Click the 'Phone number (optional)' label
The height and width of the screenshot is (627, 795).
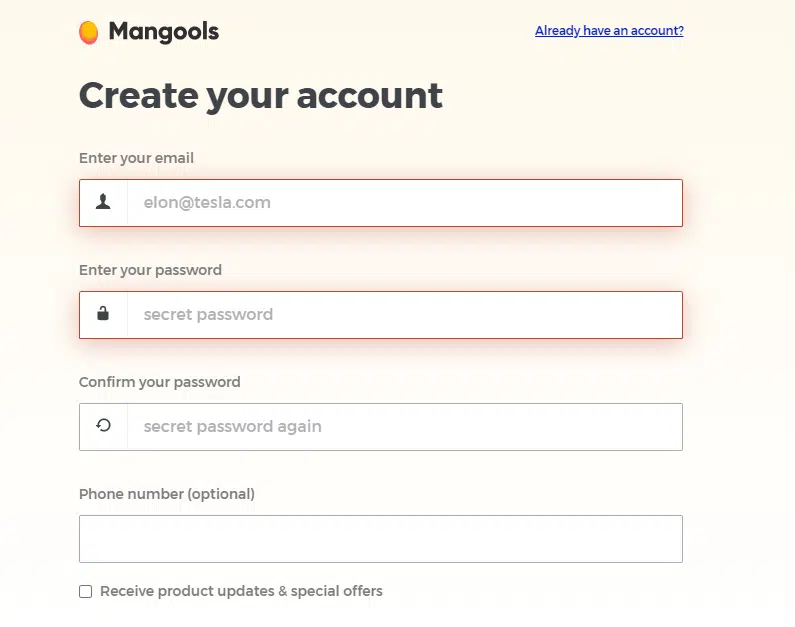pyautogui.click(x=167, y=494)
